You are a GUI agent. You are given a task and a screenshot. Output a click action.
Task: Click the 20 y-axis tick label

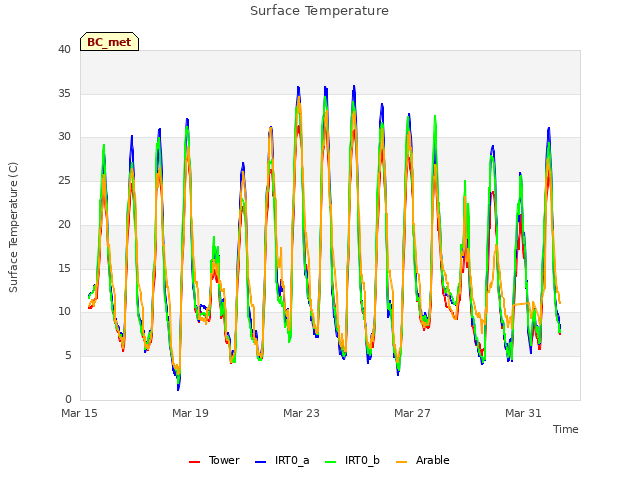(x=64, y=224)
